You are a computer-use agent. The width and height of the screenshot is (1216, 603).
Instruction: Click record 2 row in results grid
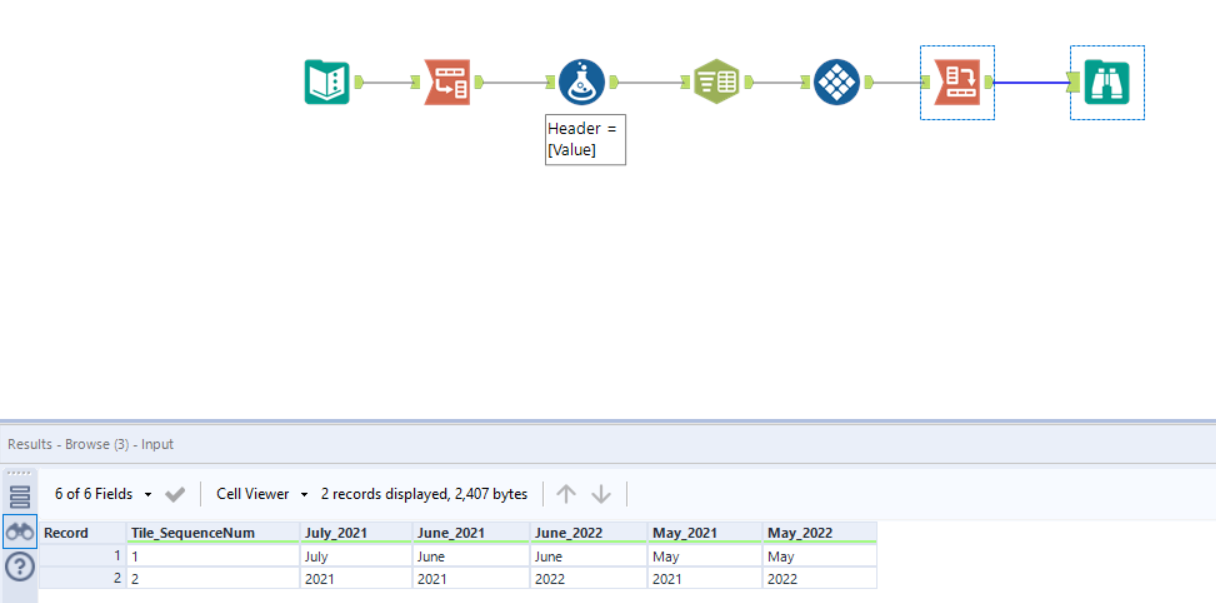pyautogui.click(x=300, y=578)
